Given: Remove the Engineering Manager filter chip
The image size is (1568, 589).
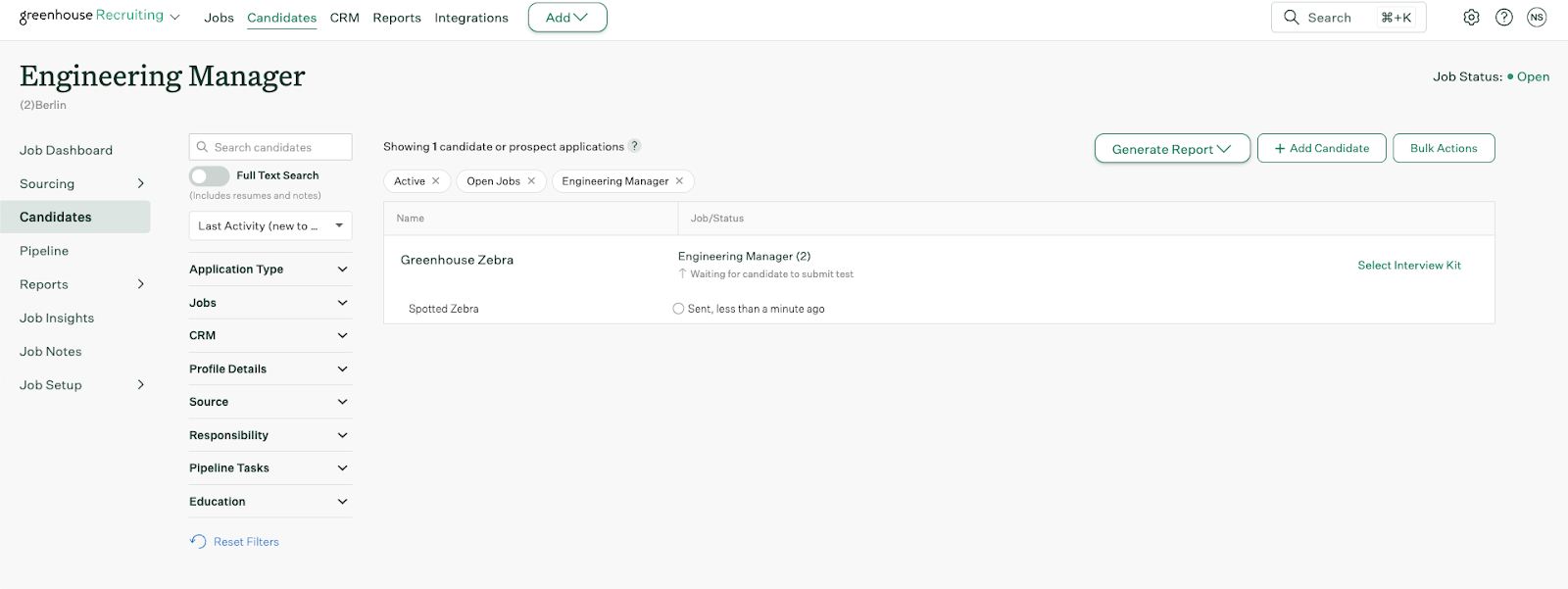Looking at the screenshot, I should [x=679, y=181].
